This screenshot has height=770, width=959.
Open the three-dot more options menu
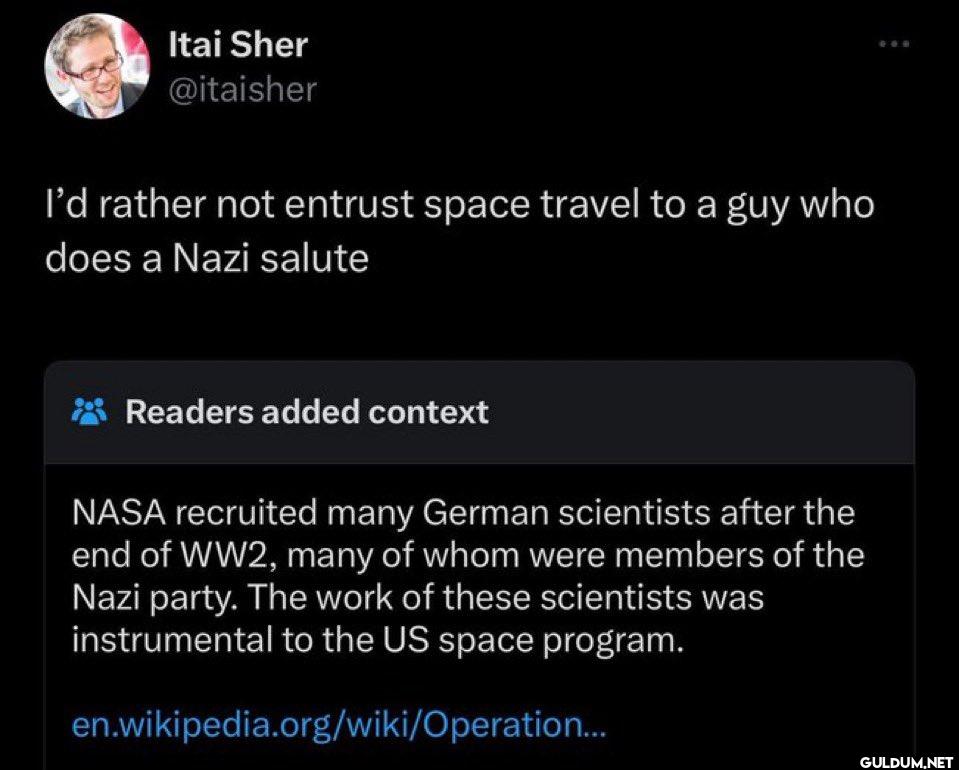pos(894,44)
